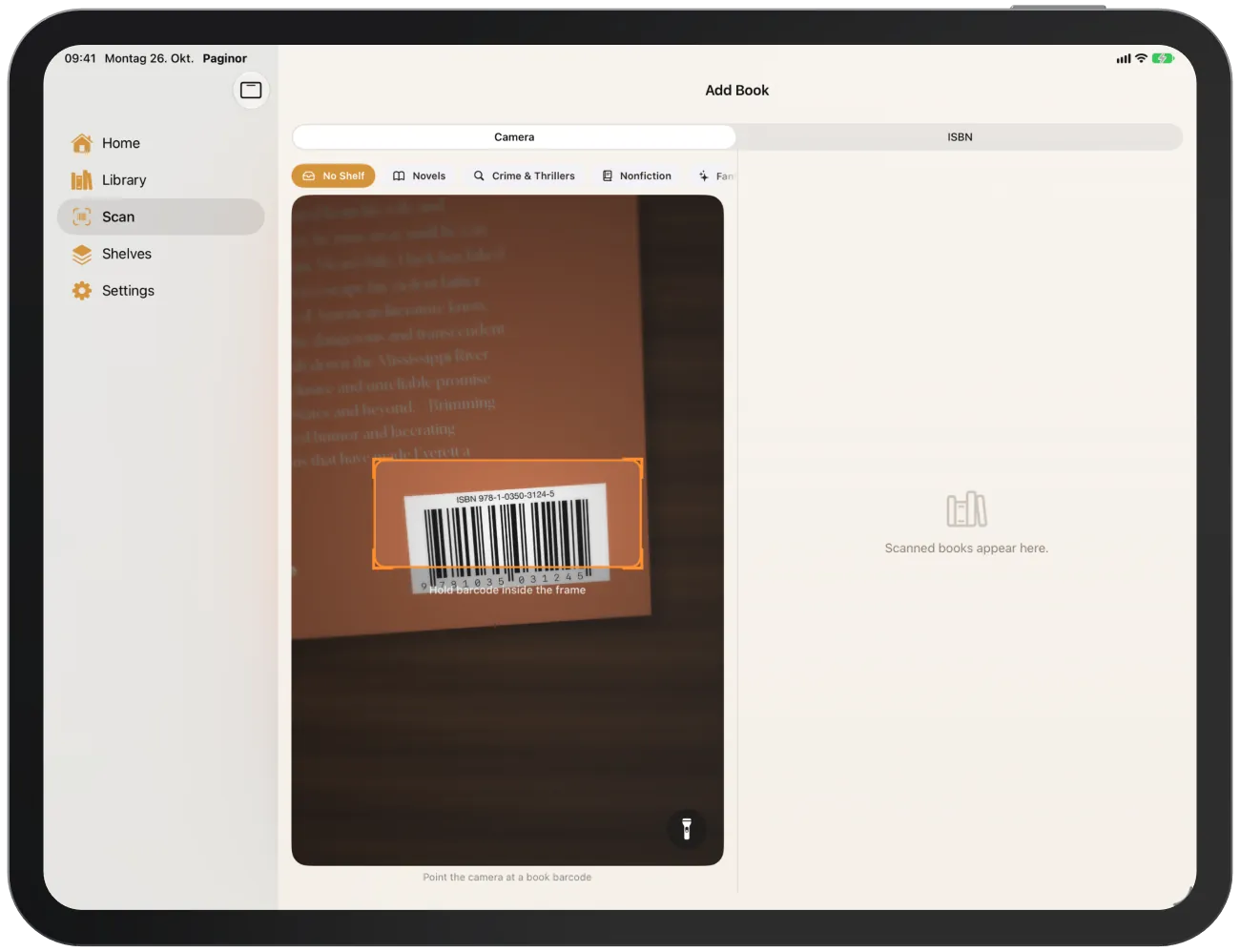Click the 'Paginor' app name in status bar

(225, 58)
